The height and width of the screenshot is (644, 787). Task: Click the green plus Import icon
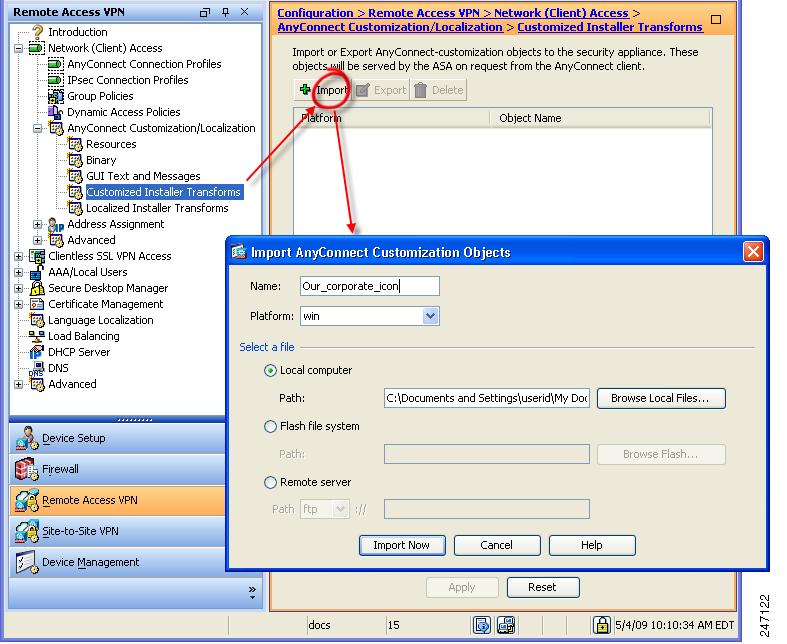coord(305,90)
